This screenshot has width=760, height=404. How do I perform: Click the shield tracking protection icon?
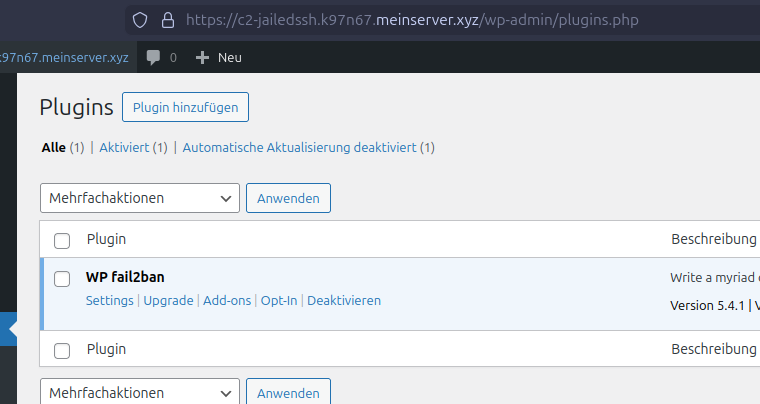pyautogui.click(x=140, y=20)
